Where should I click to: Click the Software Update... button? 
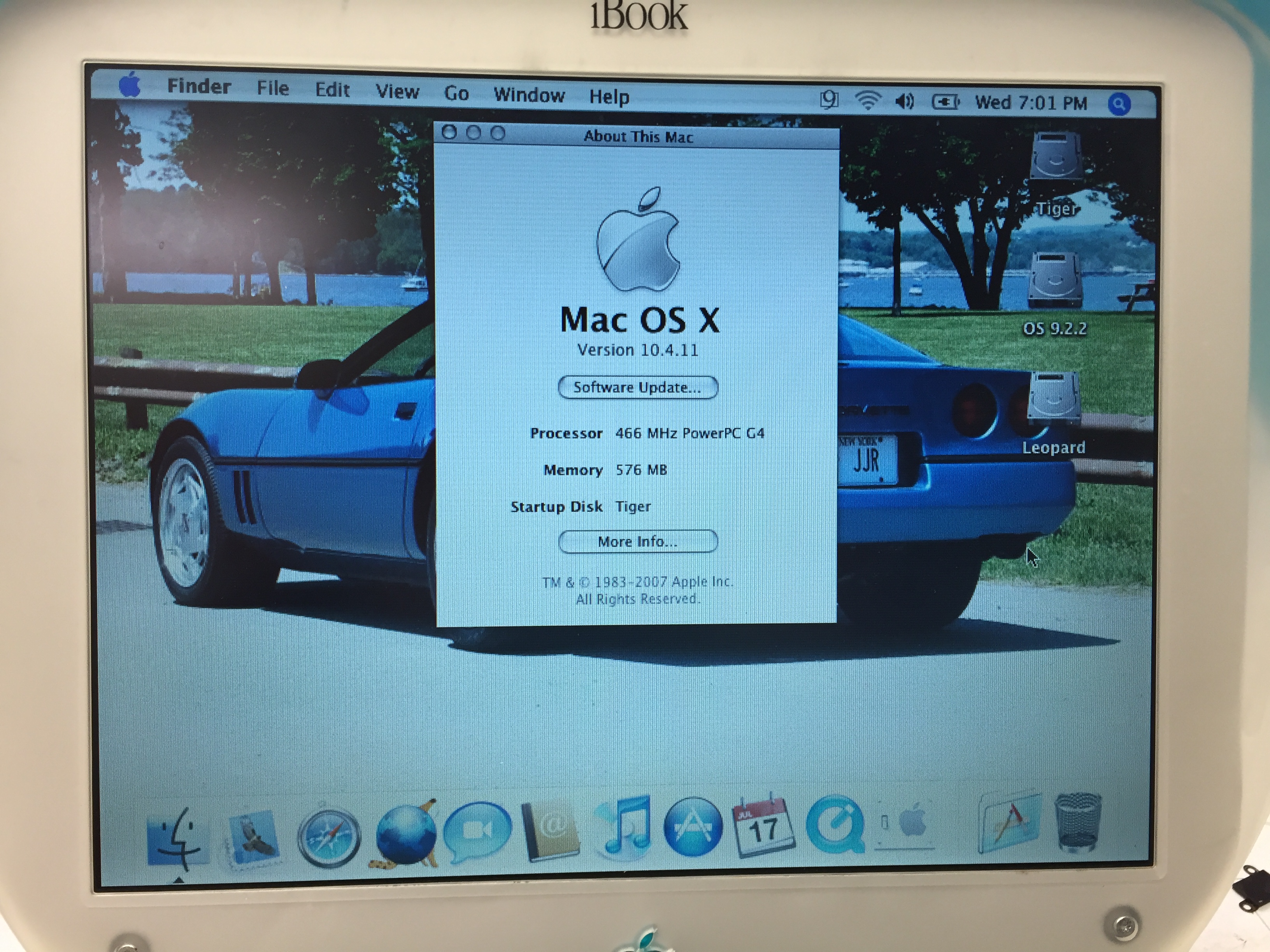pos(637,387)
